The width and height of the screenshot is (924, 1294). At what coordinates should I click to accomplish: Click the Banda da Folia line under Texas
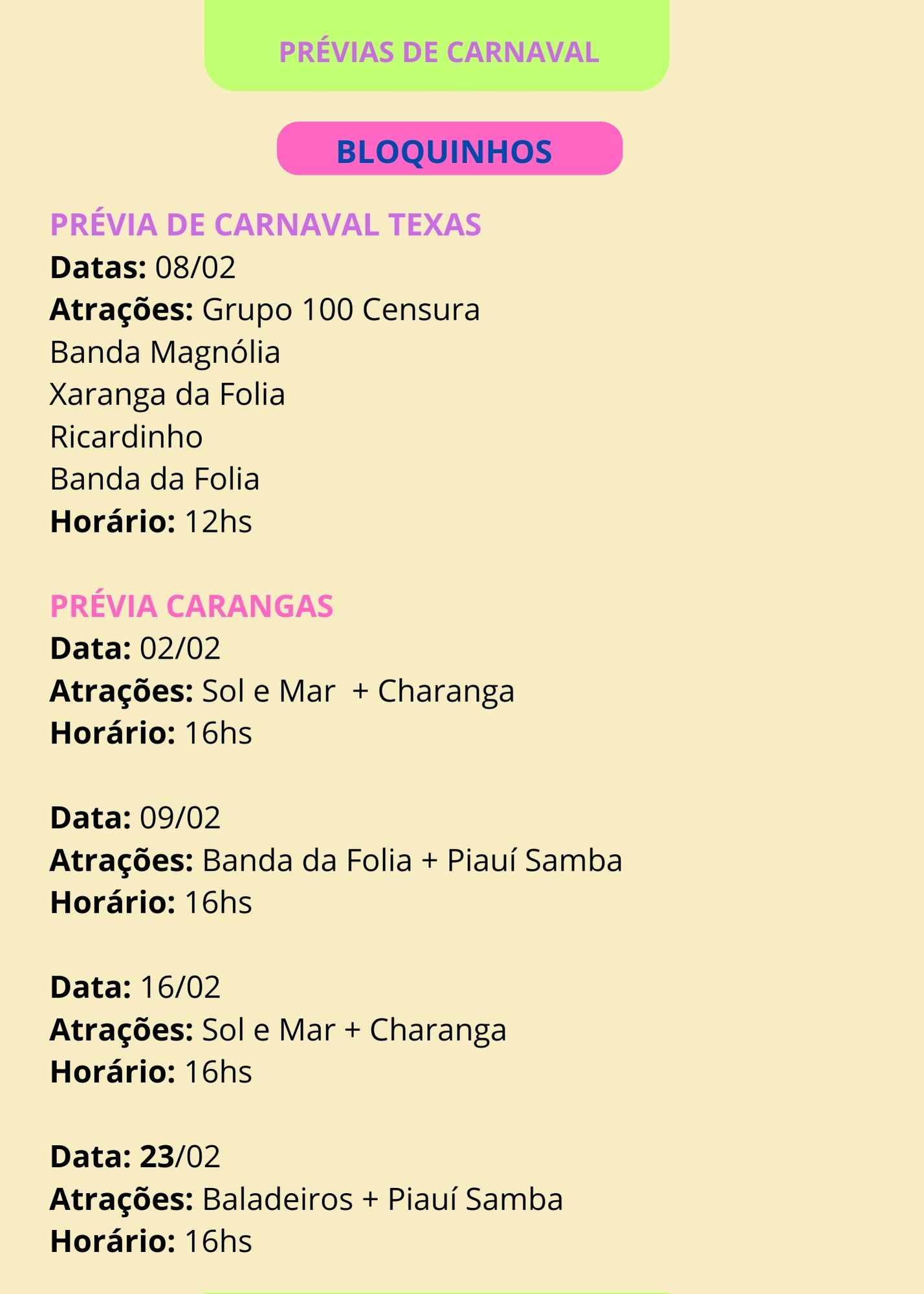155,479
